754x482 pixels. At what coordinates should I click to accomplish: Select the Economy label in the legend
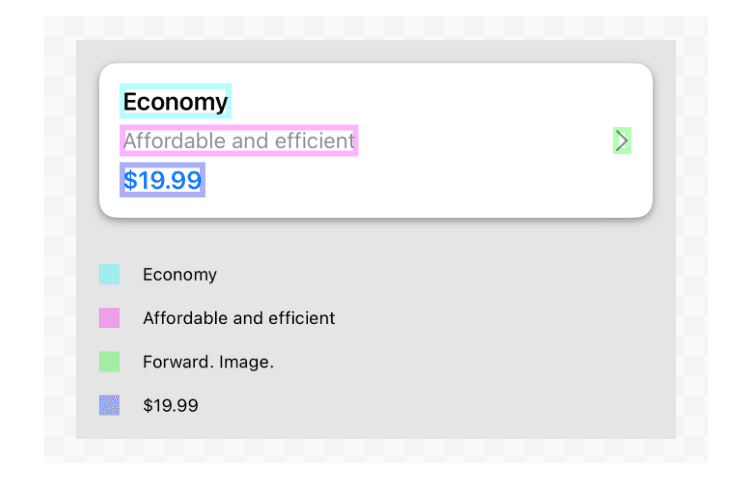(x=179, y=275)
